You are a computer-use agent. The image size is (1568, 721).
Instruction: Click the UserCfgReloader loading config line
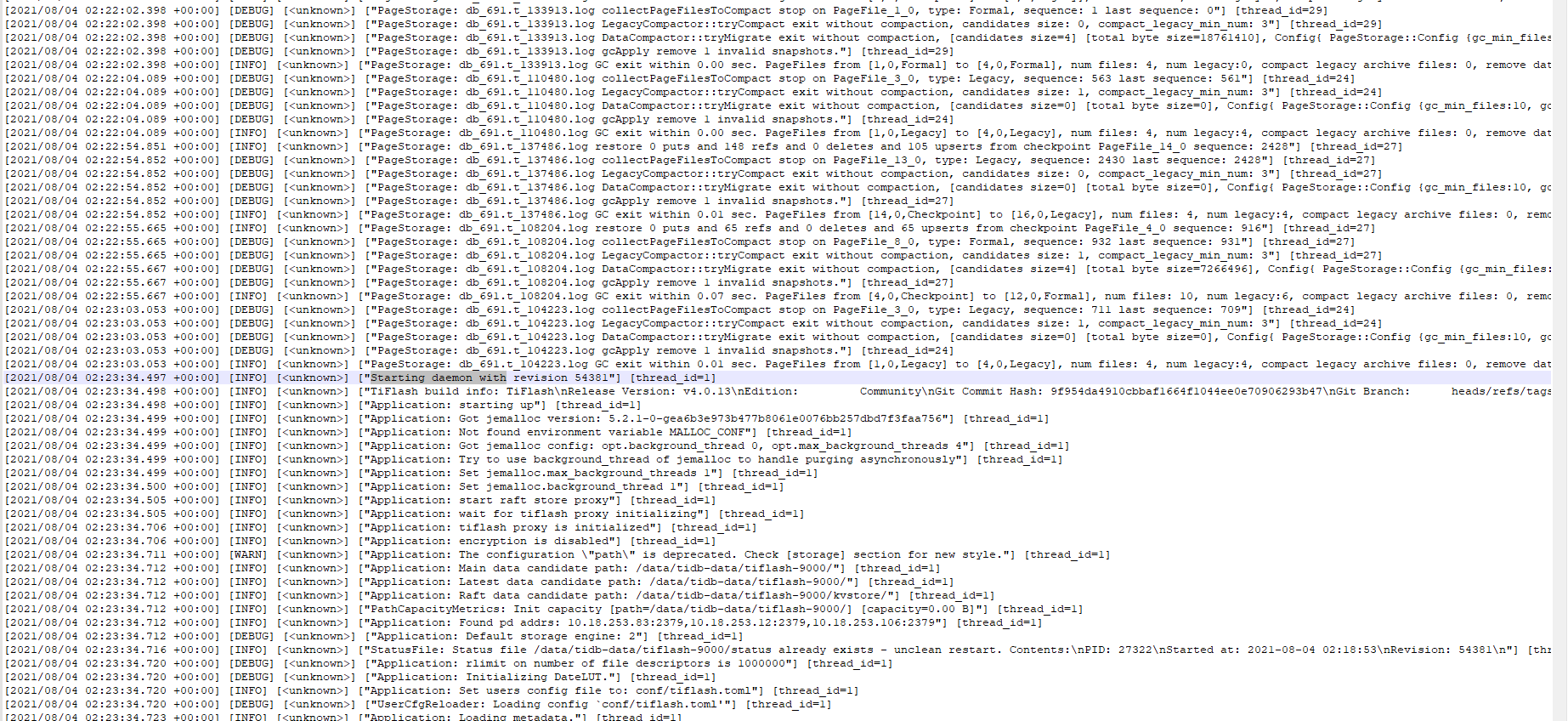418,704
